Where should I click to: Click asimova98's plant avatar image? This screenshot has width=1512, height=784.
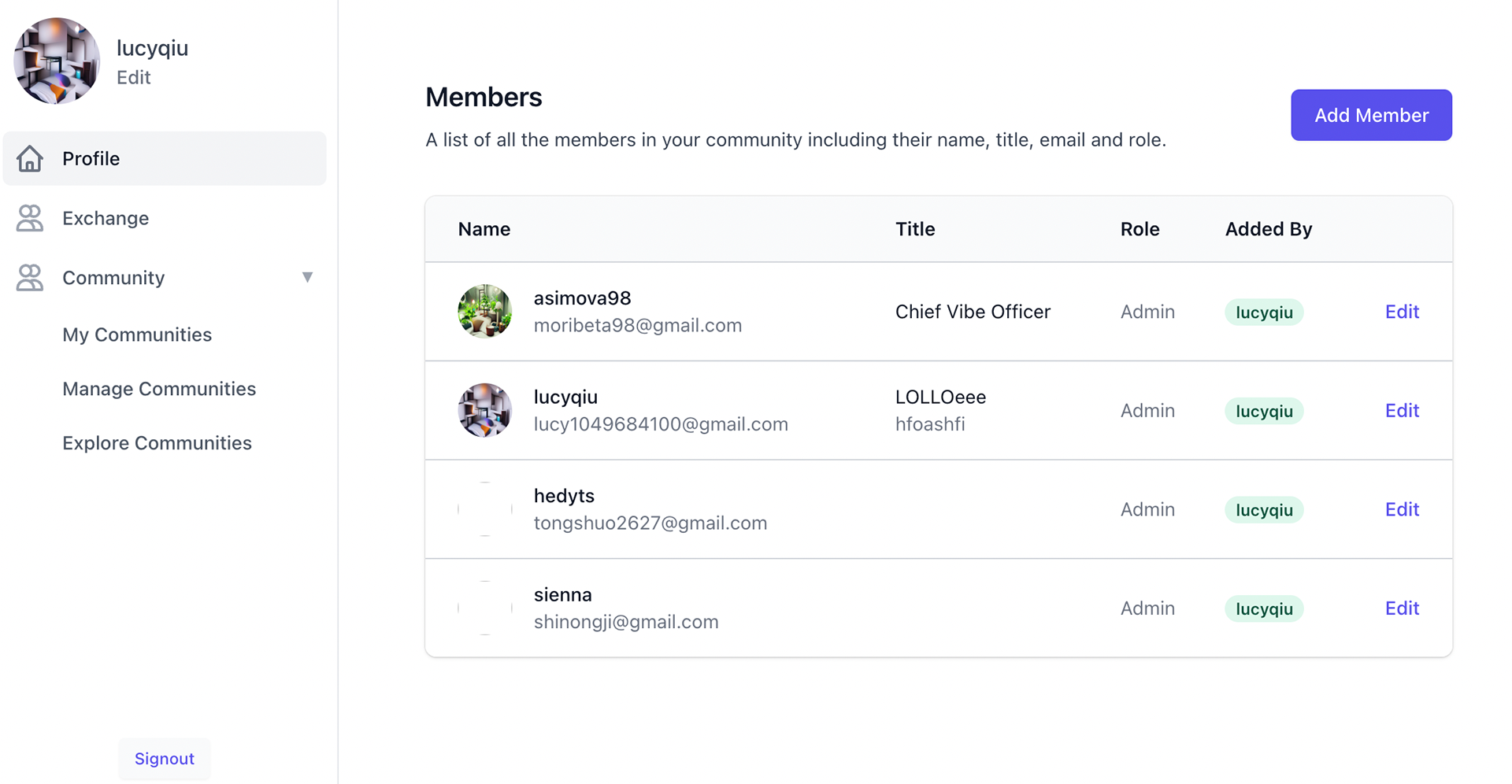485,312
